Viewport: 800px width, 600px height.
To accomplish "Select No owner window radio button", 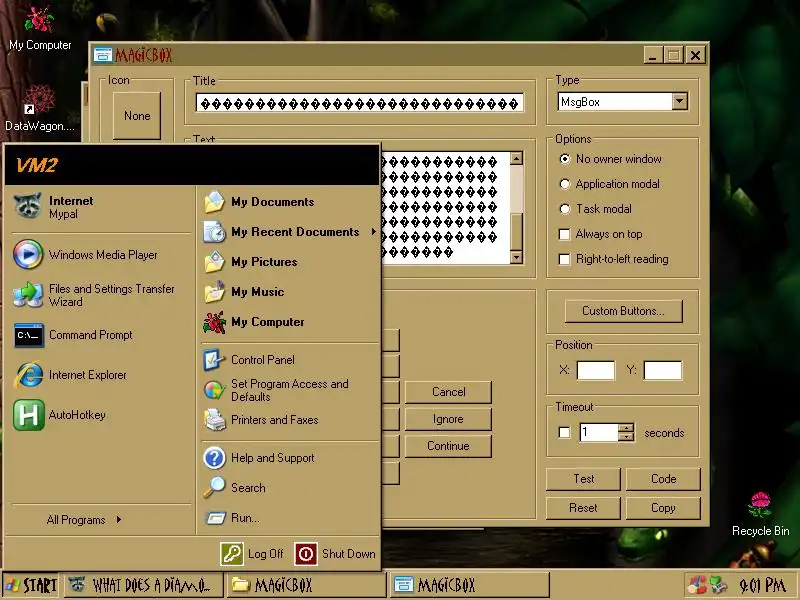I will (565, 159).
